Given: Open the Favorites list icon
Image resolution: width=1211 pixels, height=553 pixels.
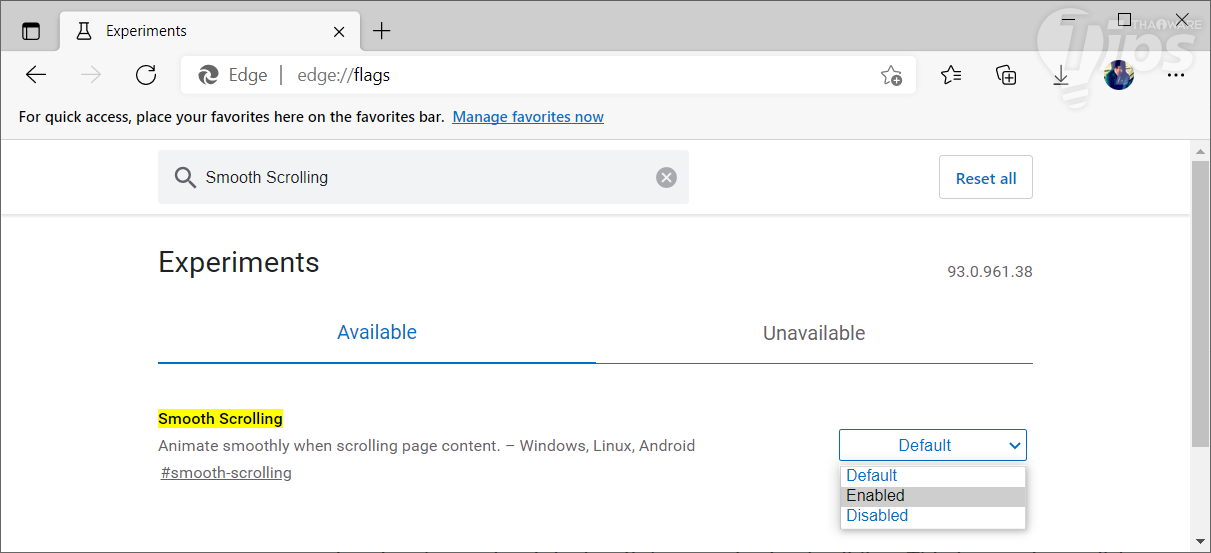Looking at the screenshot, I should click(x=951, y=75).
